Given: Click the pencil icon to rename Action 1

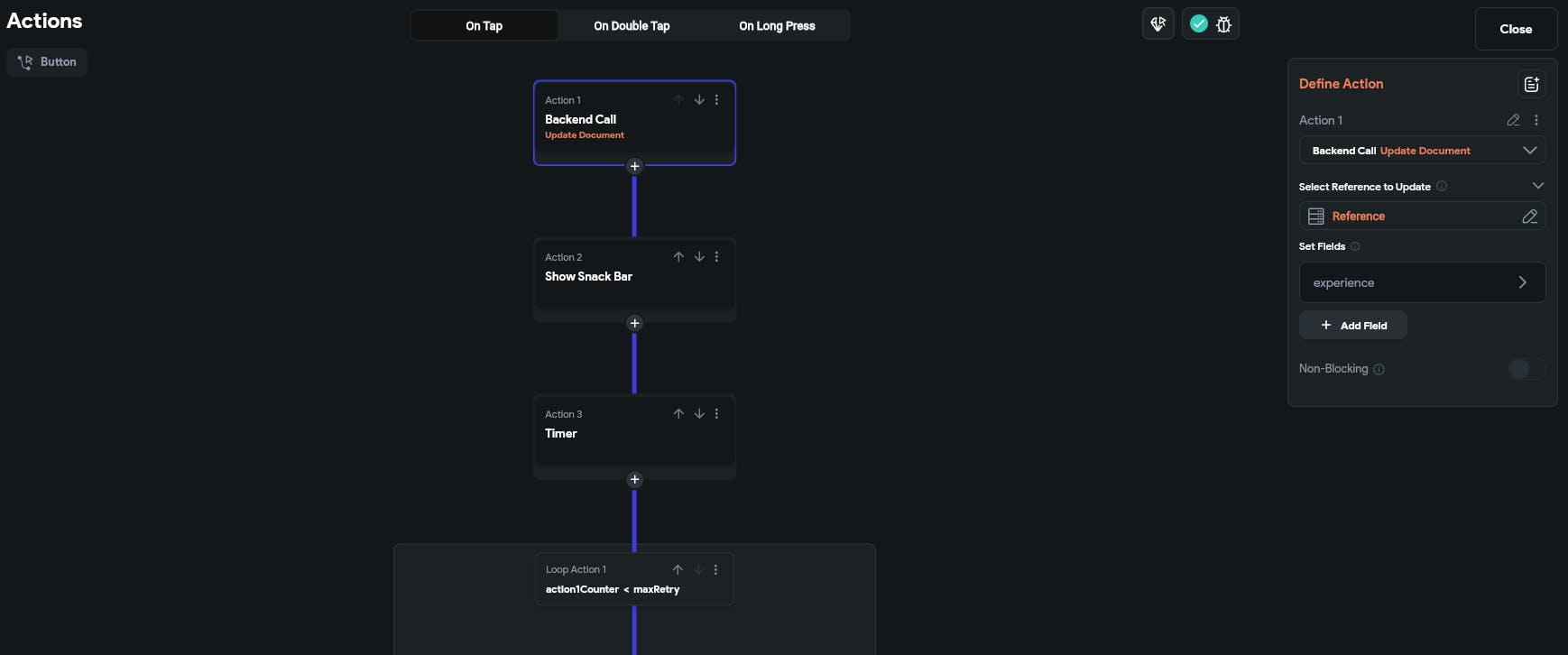Looking at the screenshot, I should [1513, 120].
